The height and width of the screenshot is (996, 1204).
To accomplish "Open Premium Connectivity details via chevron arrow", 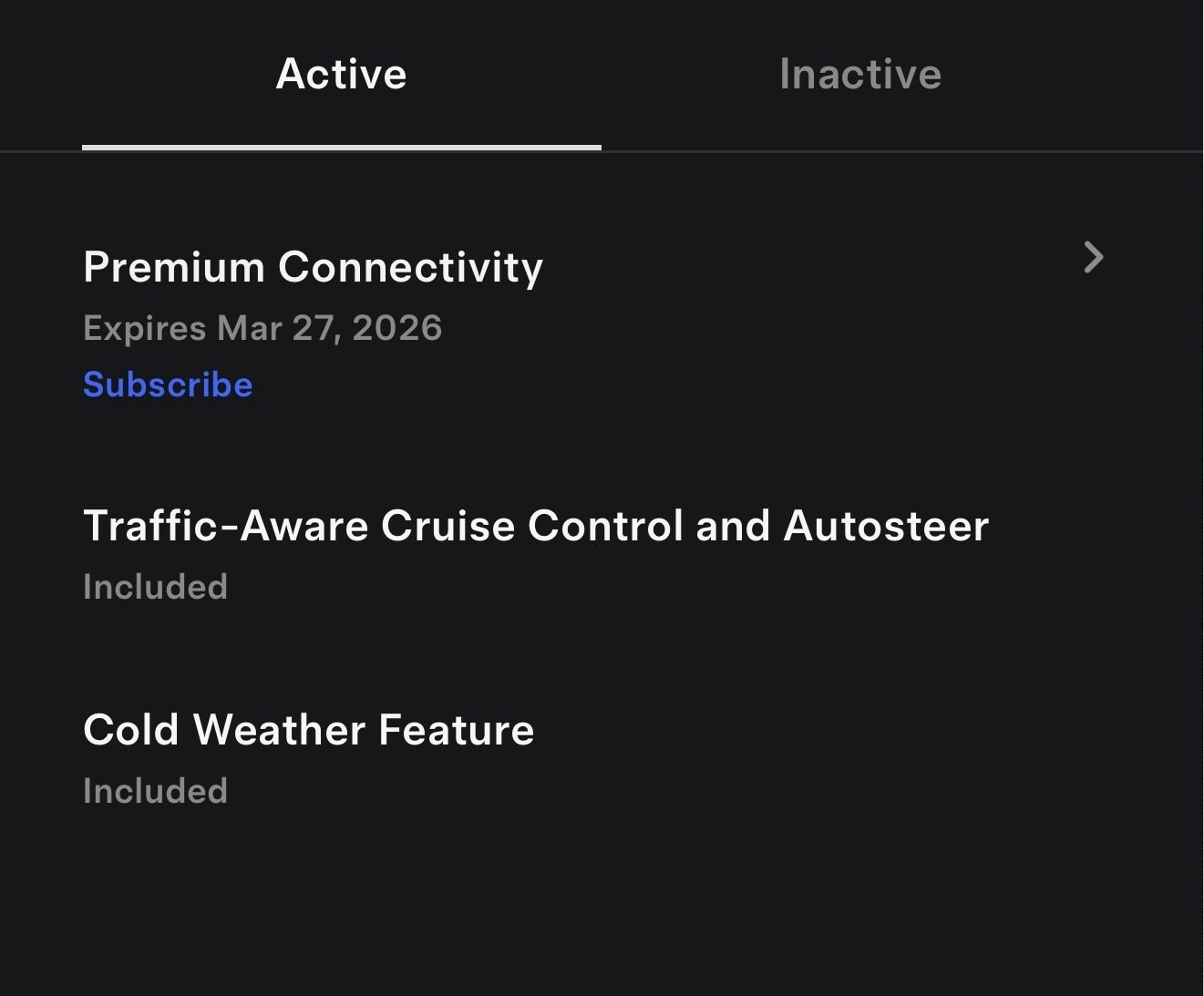I will click(1094, 258).
